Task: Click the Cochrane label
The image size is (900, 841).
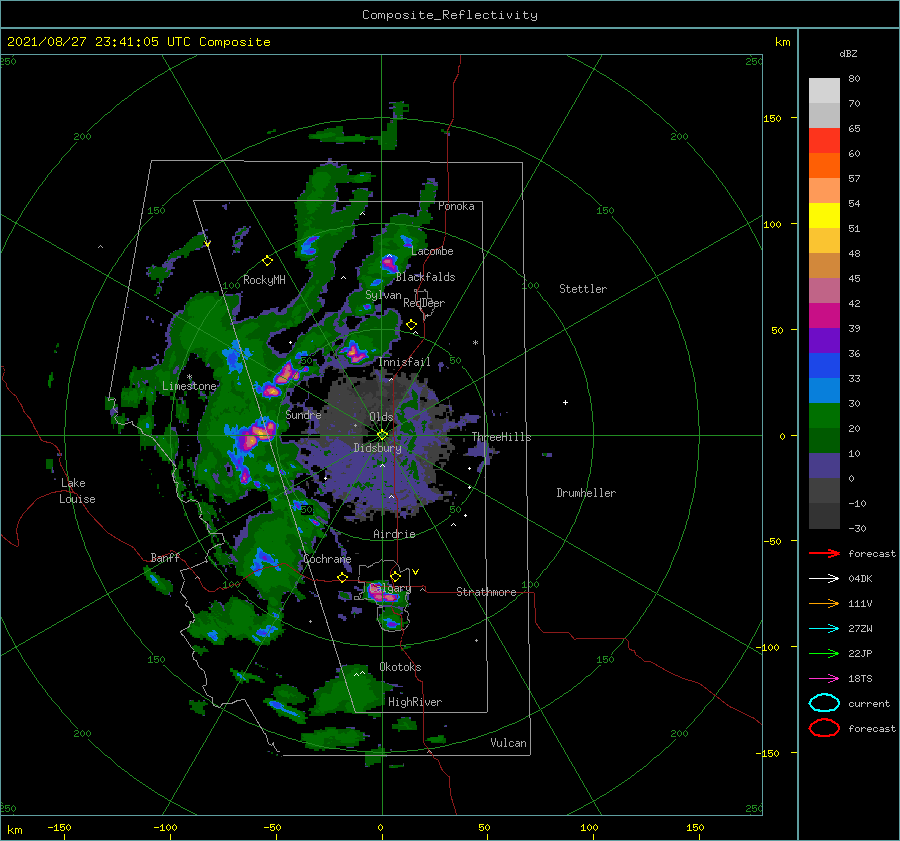Action: pos(327,559)
